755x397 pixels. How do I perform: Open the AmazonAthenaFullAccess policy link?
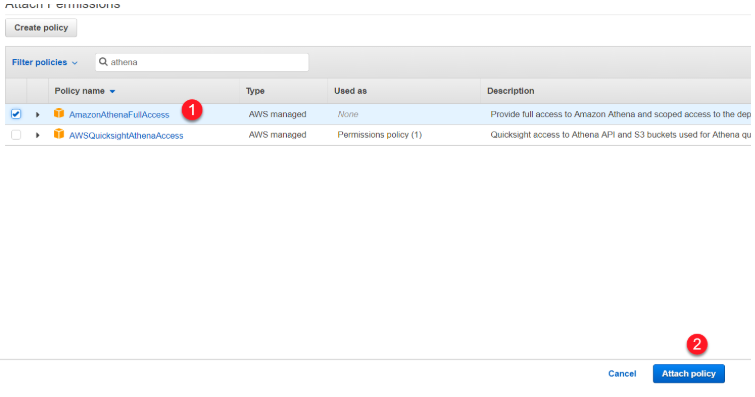tap(119, 115)
